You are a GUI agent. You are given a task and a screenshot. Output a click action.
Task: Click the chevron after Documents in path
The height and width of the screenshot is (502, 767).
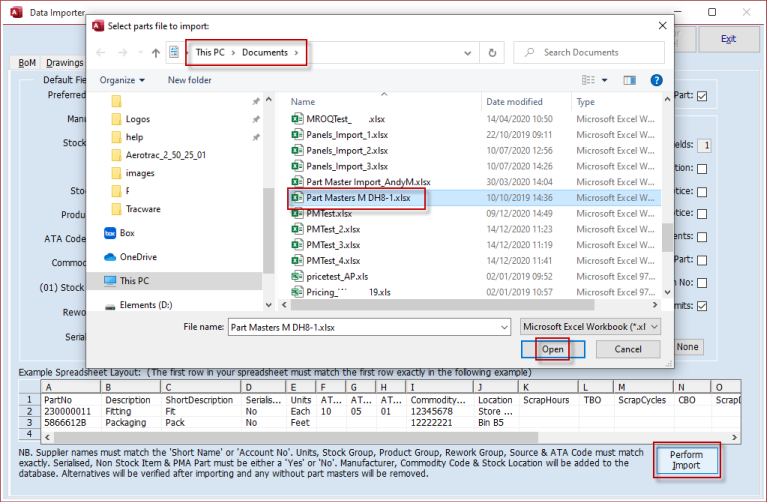tap(296, 53)
